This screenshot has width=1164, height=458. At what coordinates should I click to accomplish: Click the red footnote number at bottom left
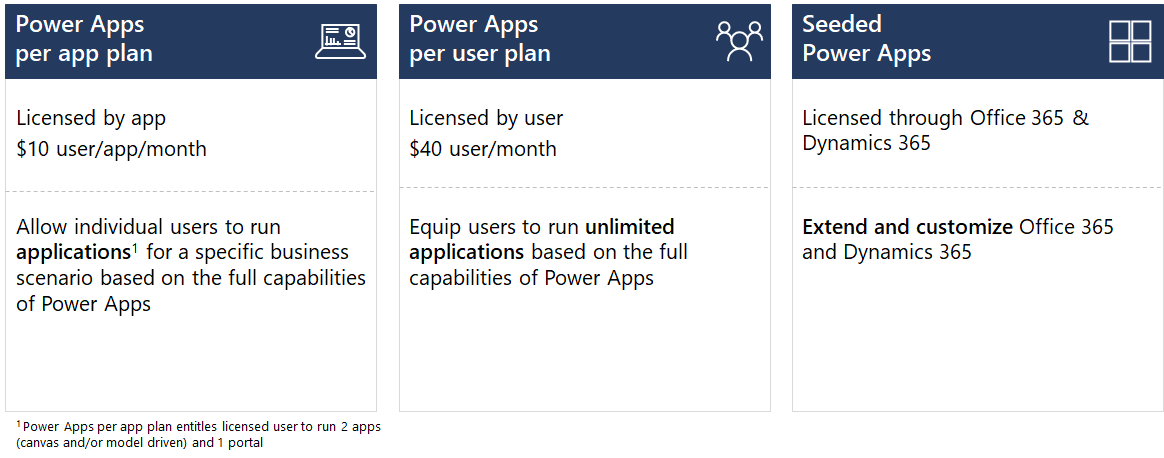click(18, 425)
